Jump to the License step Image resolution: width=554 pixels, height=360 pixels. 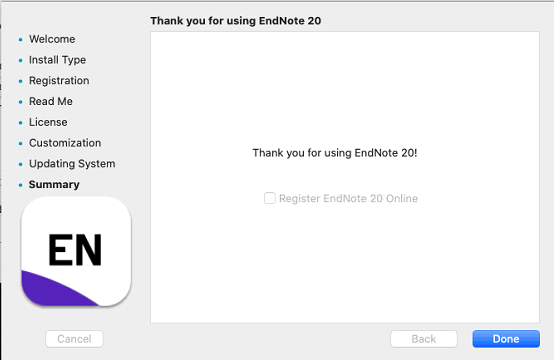coord(48,122)
